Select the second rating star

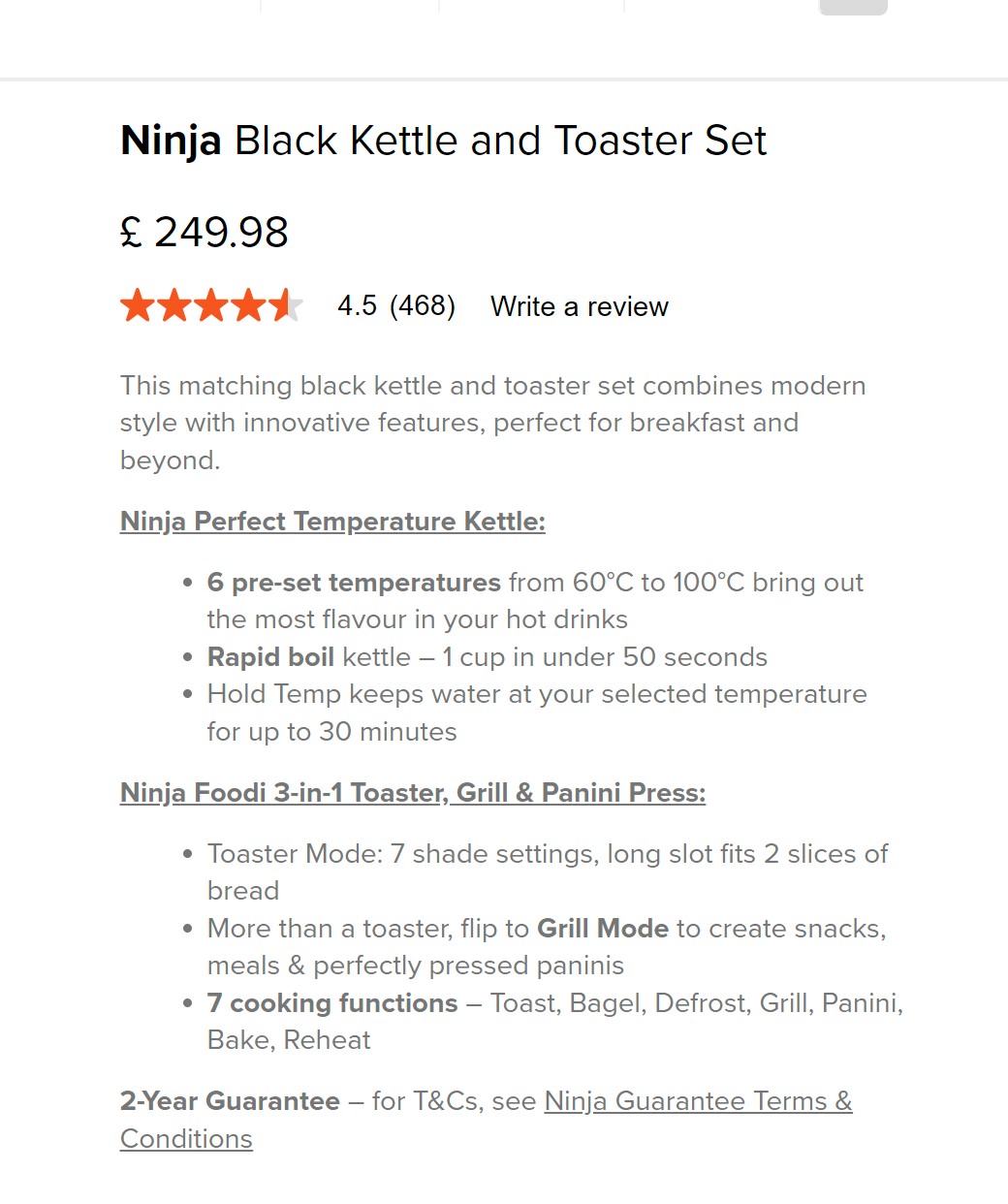coord(174,306)
